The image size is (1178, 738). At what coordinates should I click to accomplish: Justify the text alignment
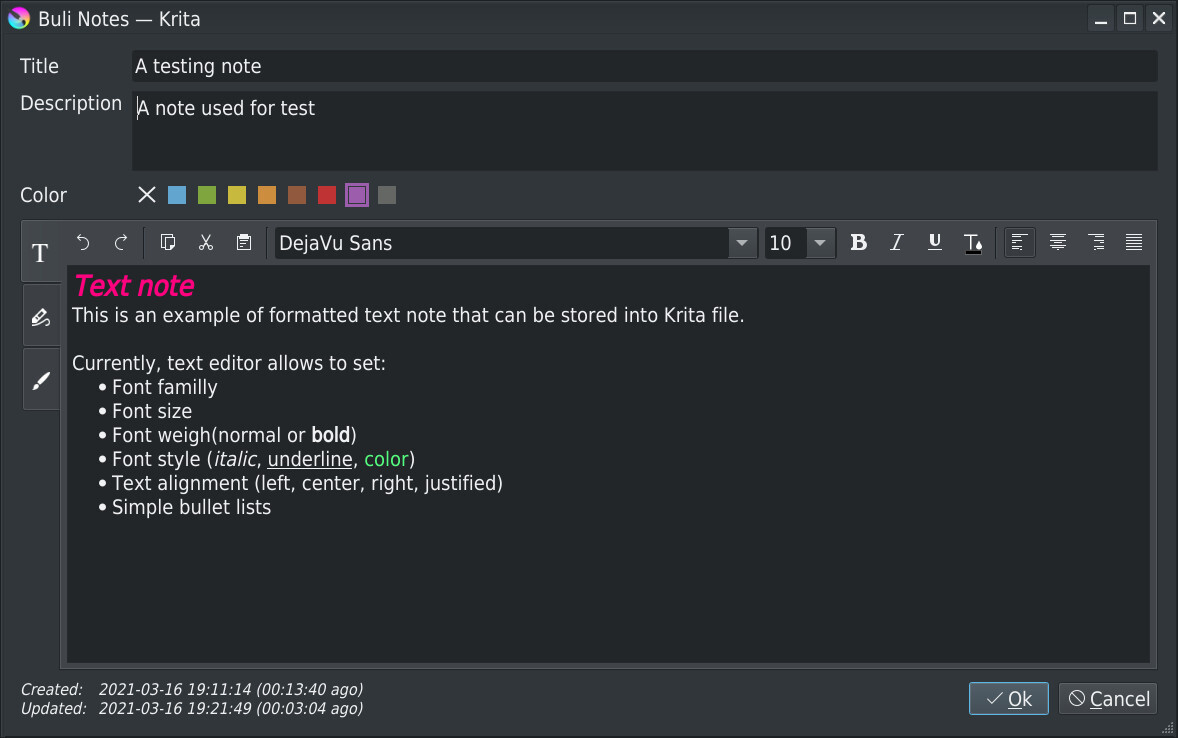point(1133,242)
